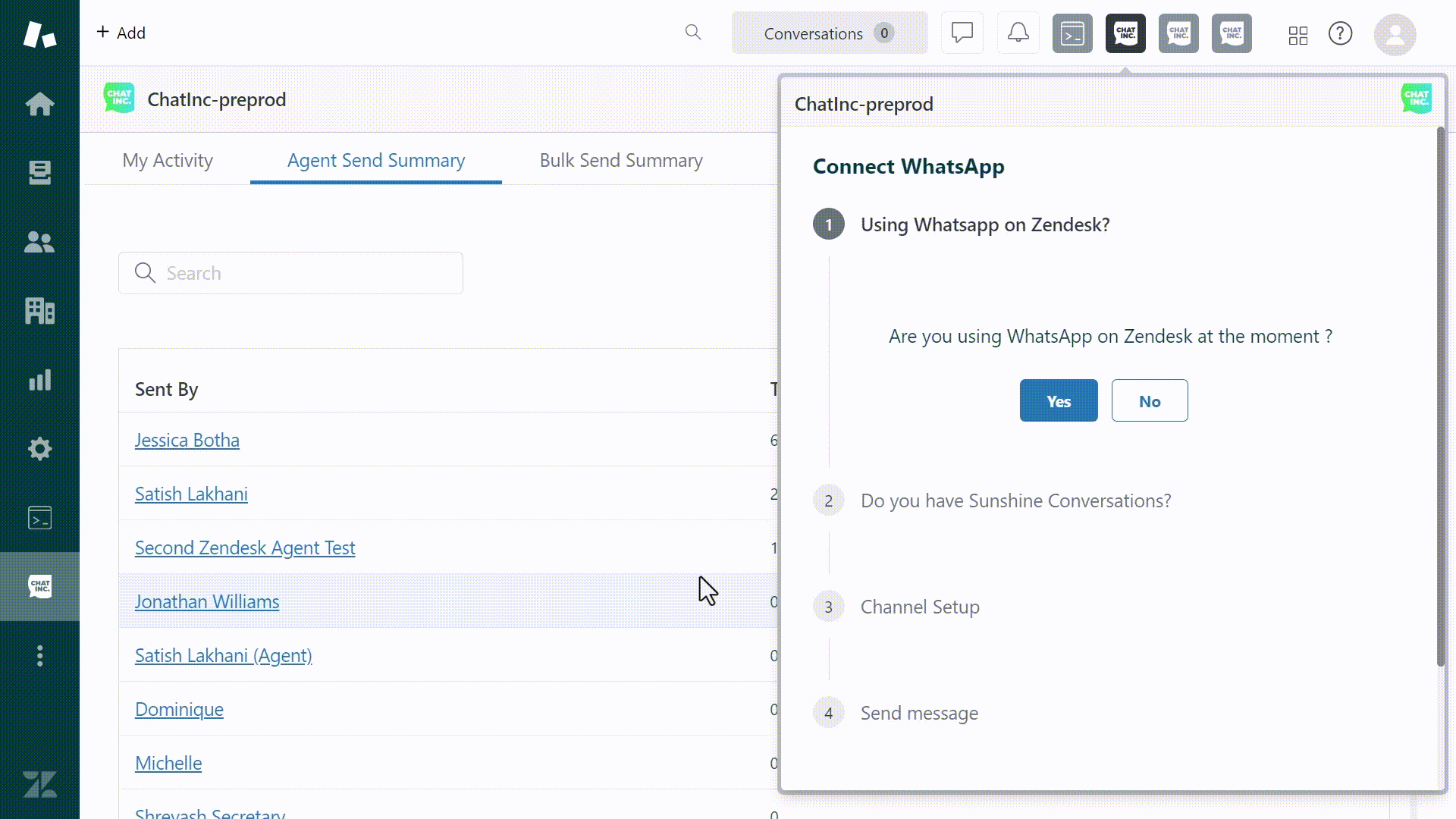Click the Yes button
The height and width of the screenshot is (819, 1456).
(x=1058, y=400)
